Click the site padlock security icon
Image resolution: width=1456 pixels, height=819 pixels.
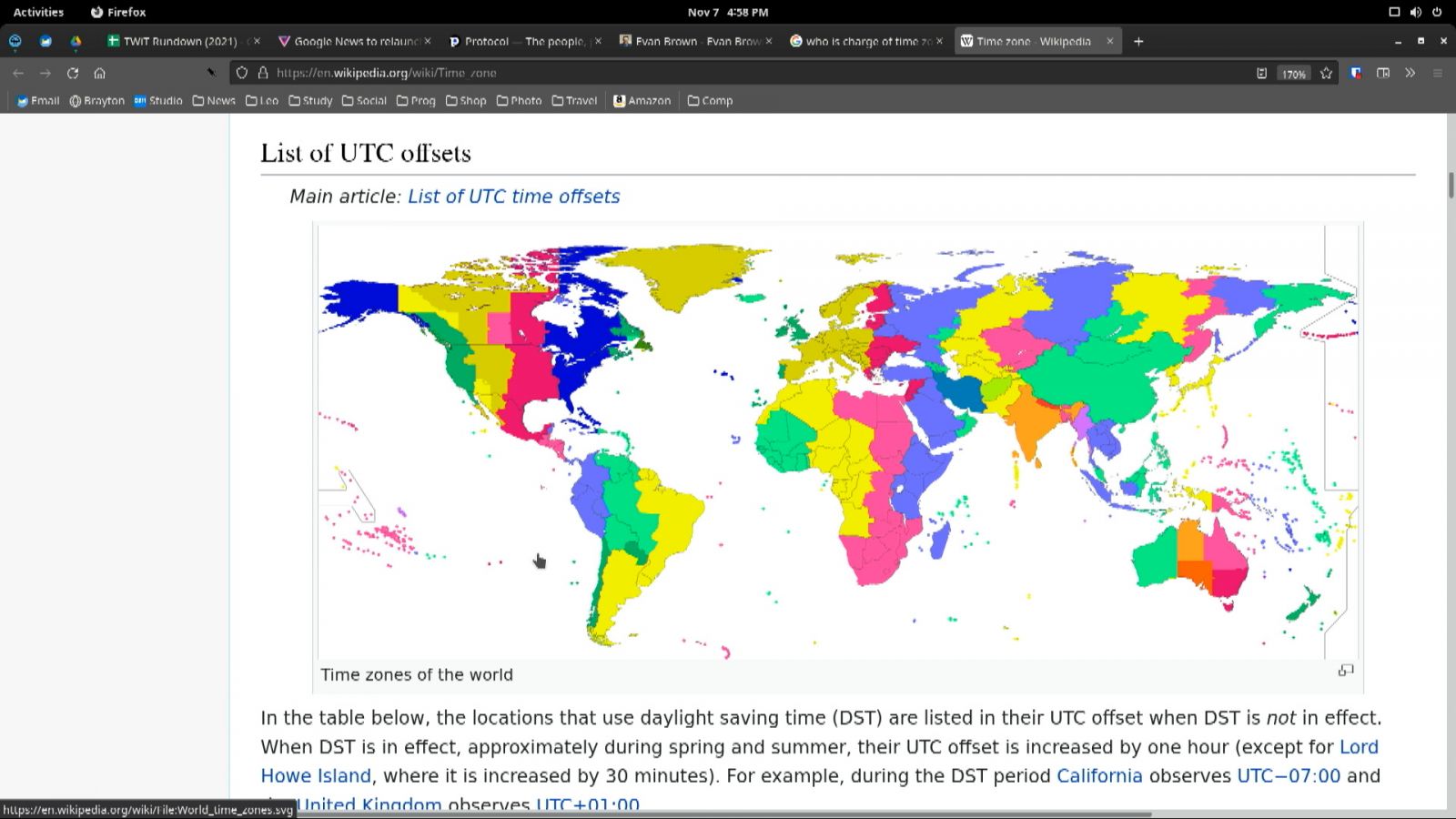263,73
